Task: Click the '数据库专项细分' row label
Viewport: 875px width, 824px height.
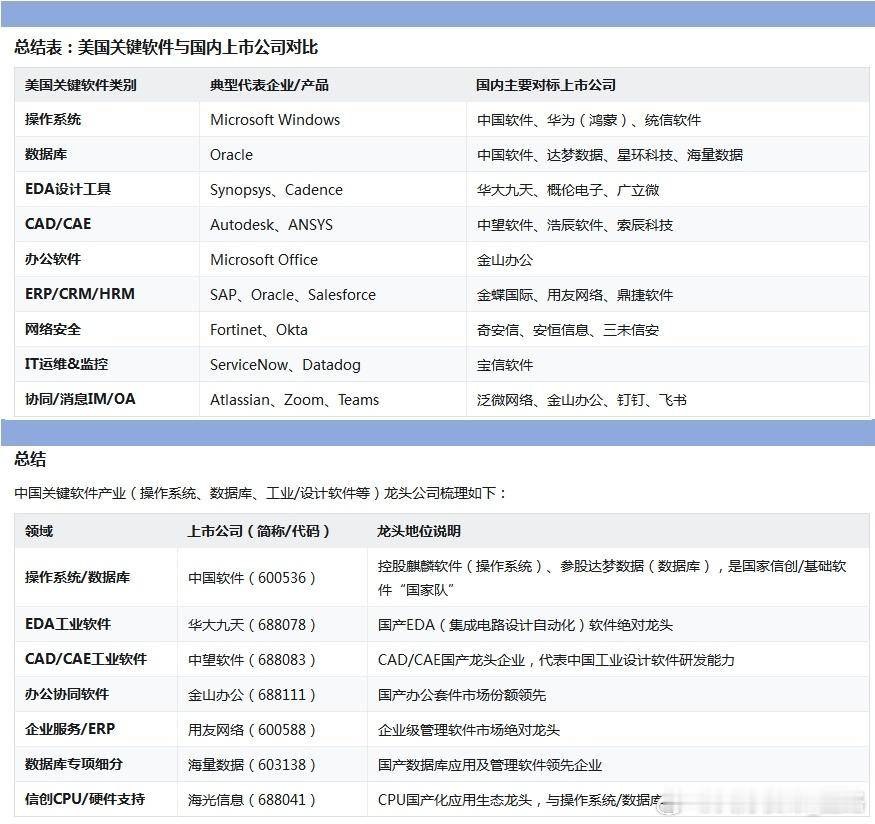Action: point(74,764)
